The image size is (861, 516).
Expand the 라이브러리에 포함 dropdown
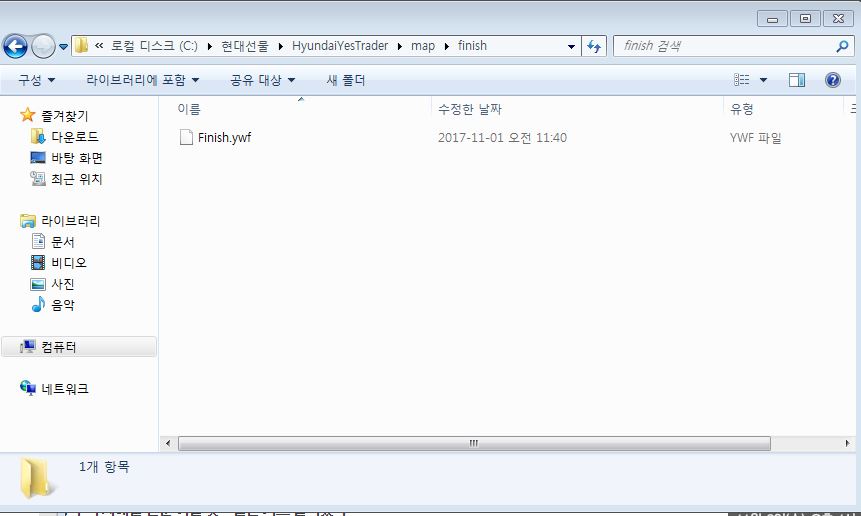(143, 80)
